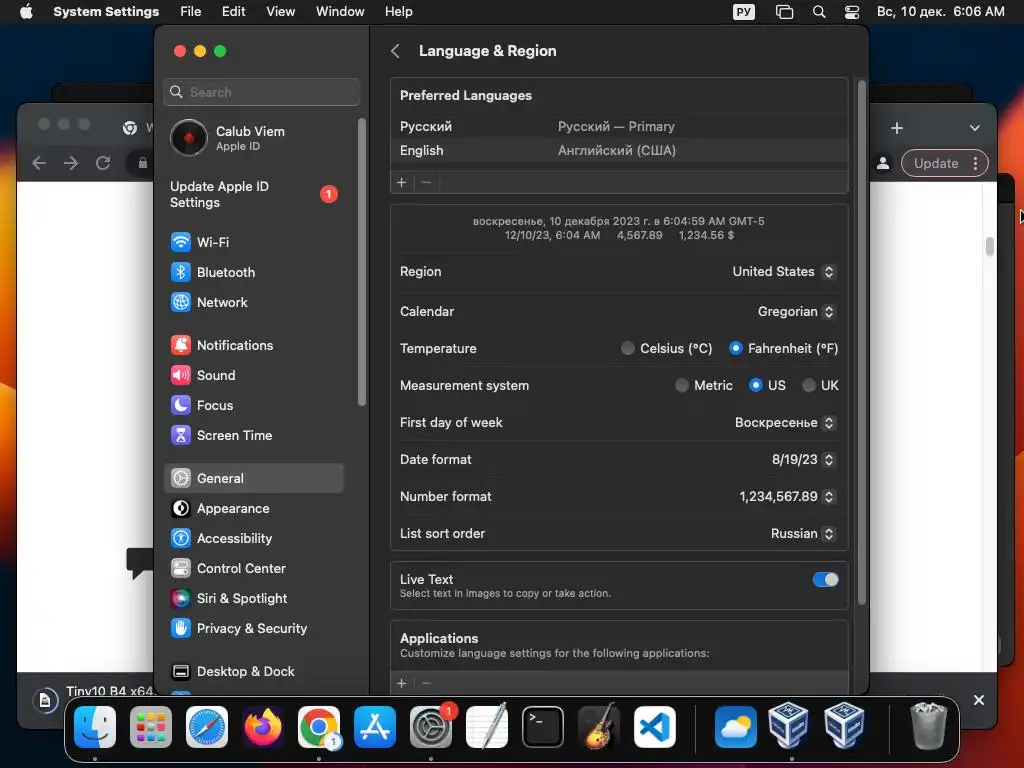The image size is (1024, 768).
Task: Click the Language & Region pane scrollbar
Action: 861,342
